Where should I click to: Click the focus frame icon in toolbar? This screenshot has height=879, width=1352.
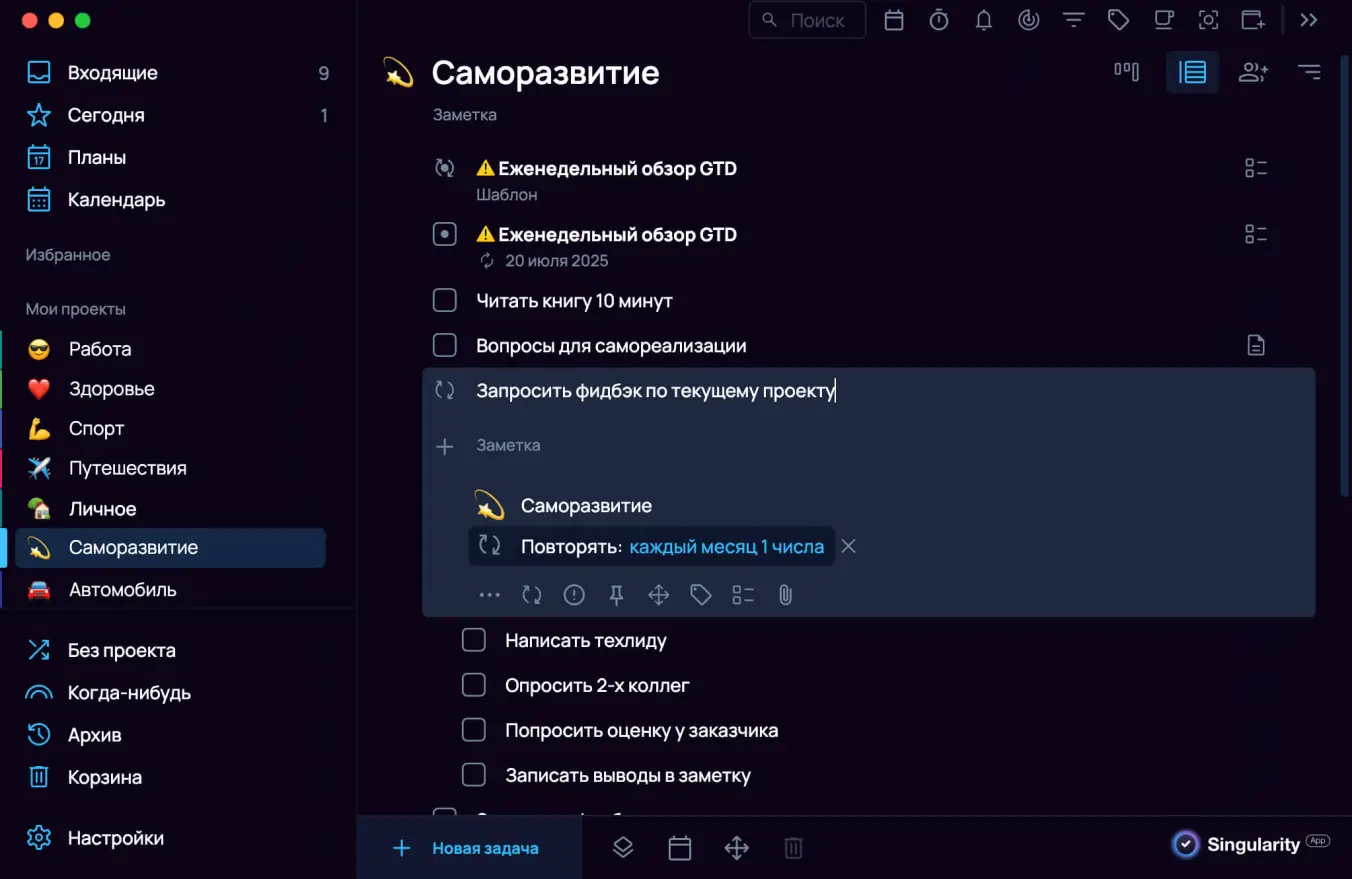coord(1209,20)
